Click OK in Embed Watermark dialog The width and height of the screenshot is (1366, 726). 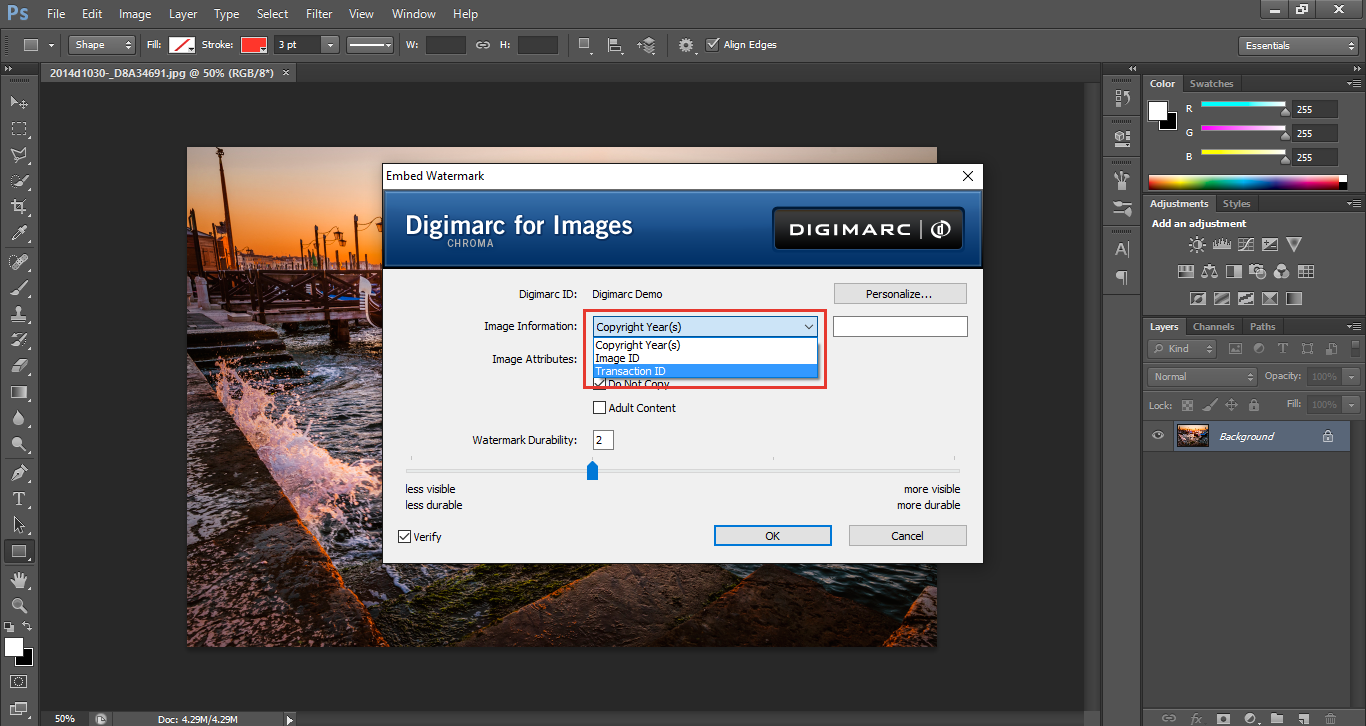773,536
